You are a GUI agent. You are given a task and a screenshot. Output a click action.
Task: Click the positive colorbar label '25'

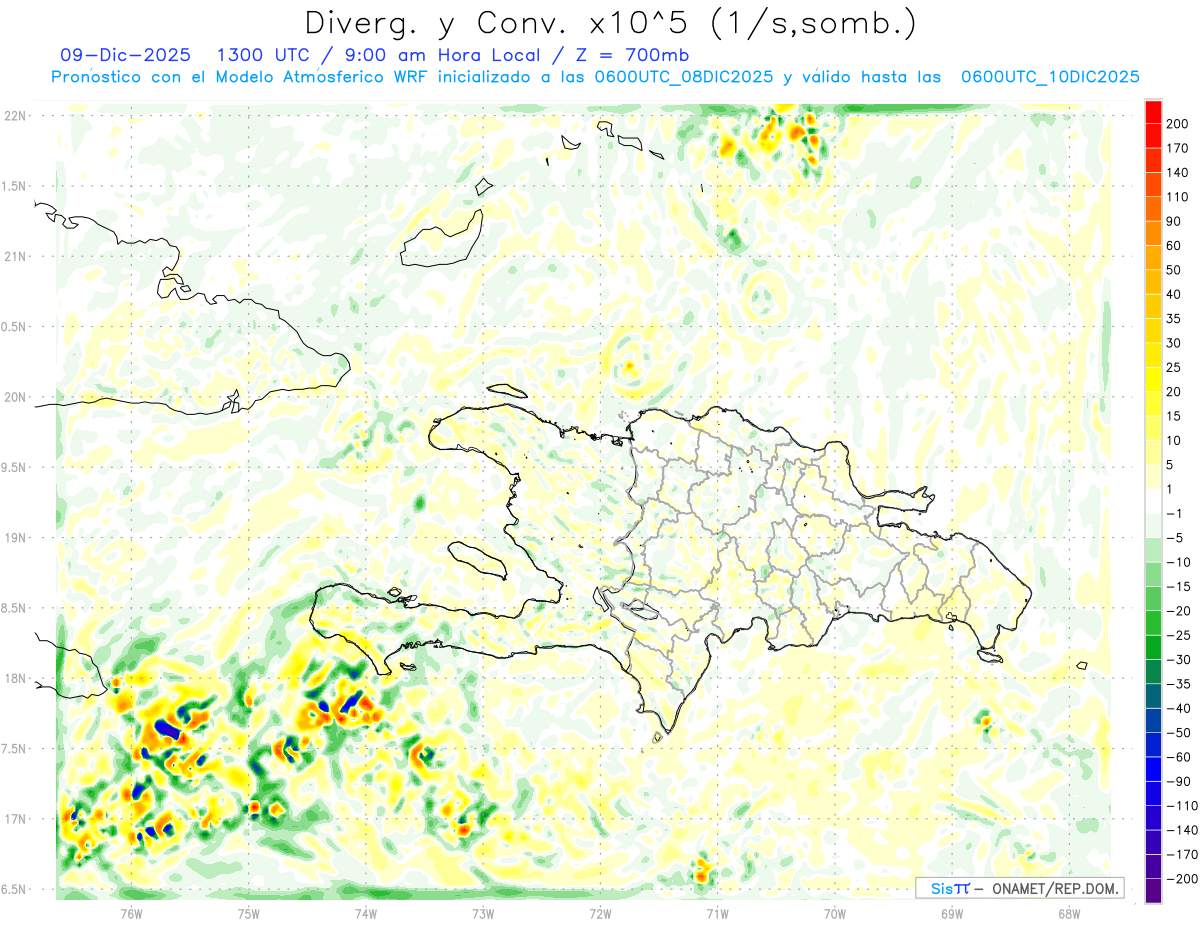[x=1174, y=368]
